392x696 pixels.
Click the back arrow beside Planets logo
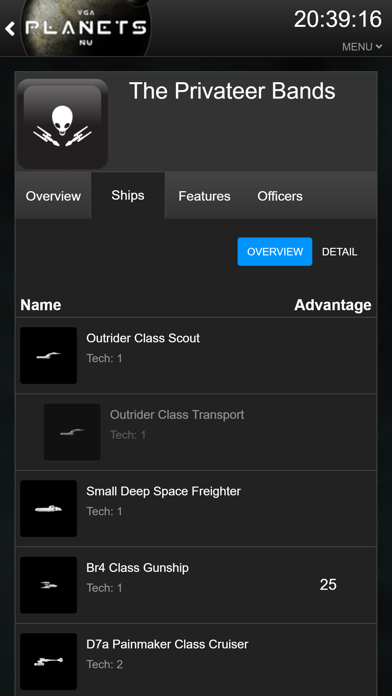10,29
